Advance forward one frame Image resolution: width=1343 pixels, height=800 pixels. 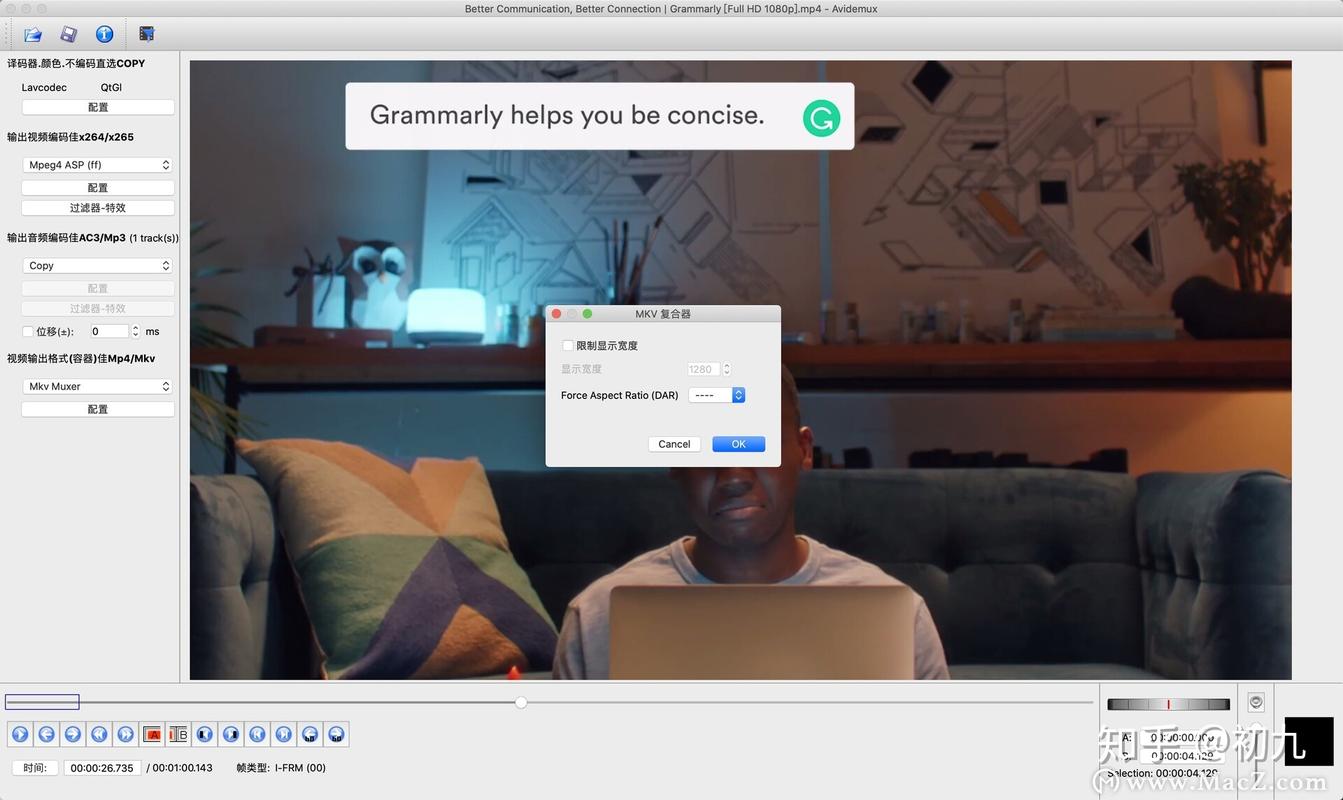72,734
